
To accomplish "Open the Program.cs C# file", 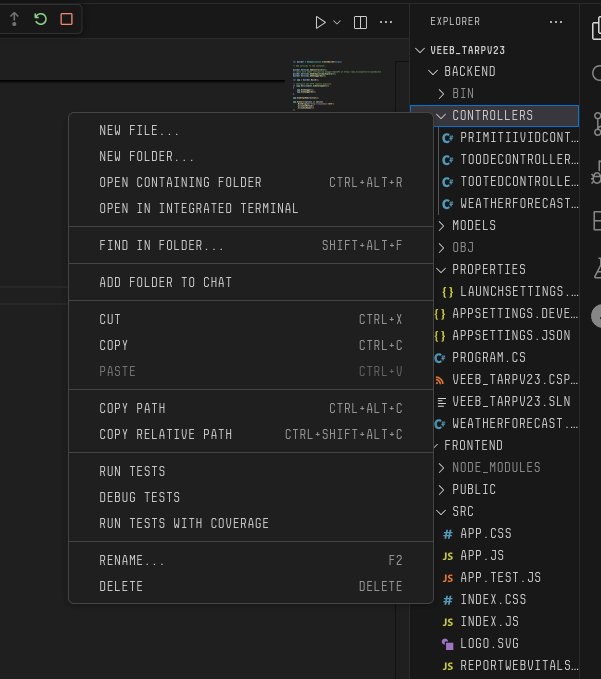I will click(487, 357).
